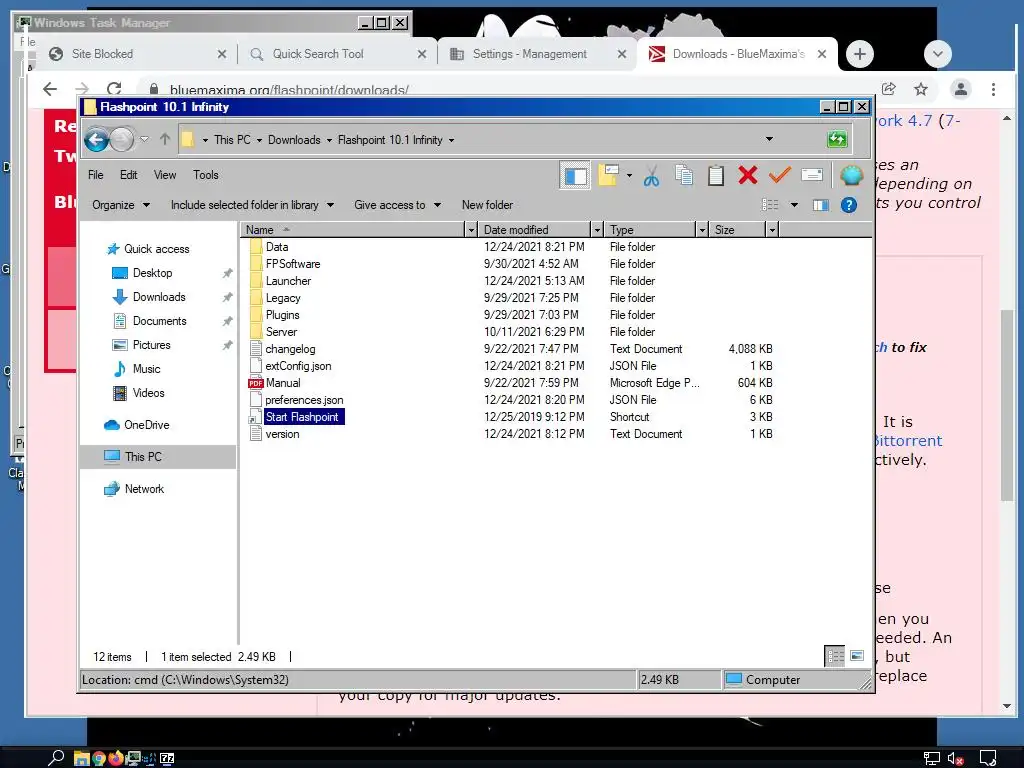Click the orange checkmark Properties icon
Image resolution: width=1024 pixels, height=768 pixels.
tap(779, 175)
